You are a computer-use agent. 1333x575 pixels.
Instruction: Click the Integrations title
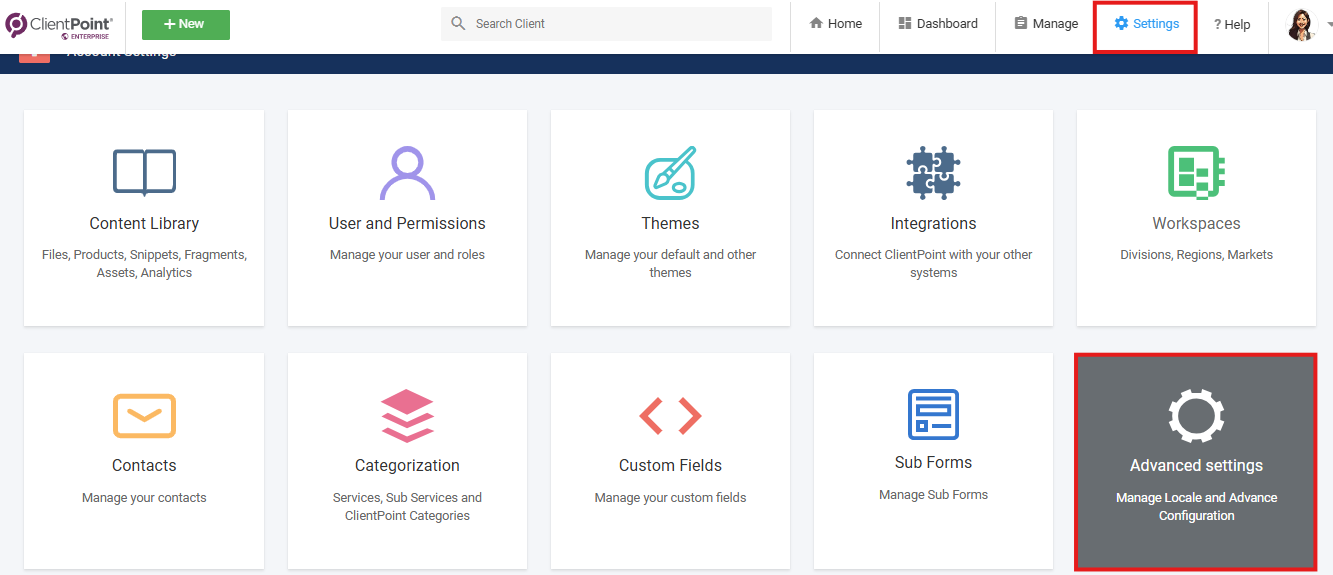click(933, 223)
